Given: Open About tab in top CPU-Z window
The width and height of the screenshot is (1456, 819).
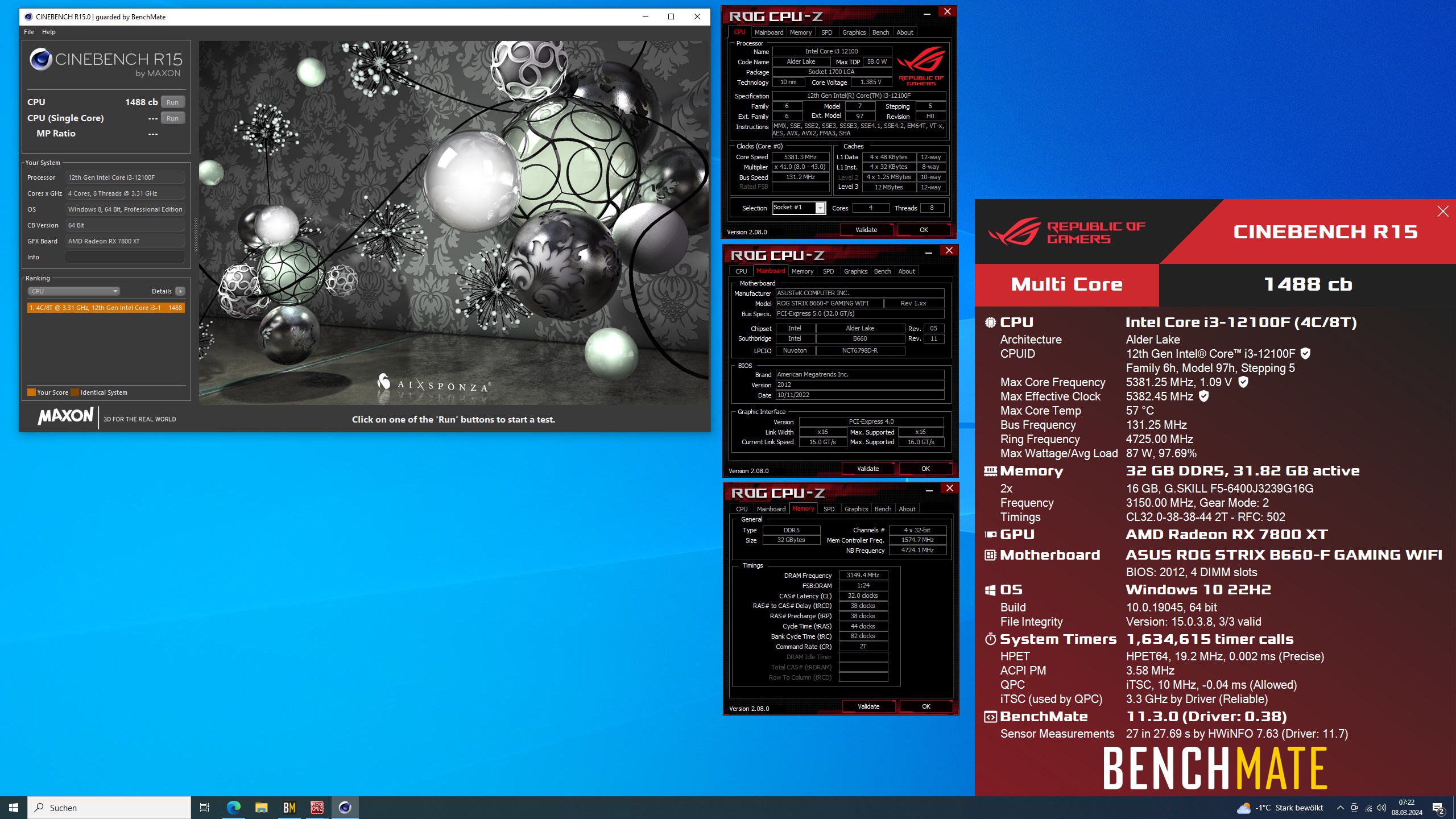Looking at the screenshot, I should tap(905, 32).
